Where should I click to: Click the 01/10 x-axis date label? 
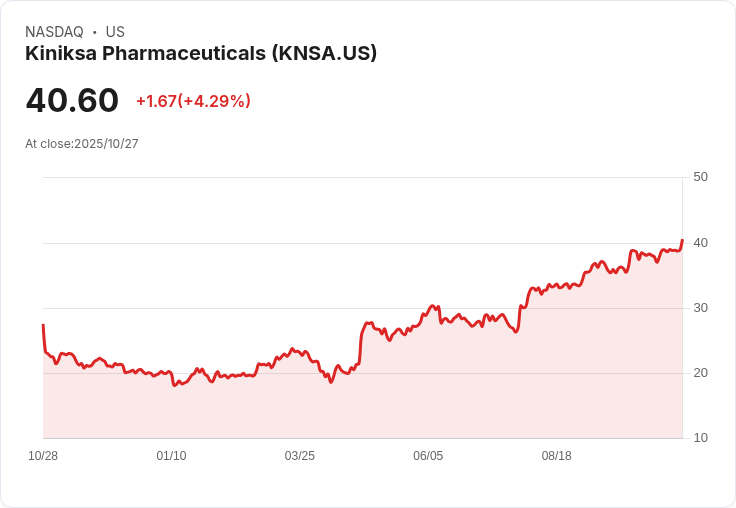tap(171, 456)
